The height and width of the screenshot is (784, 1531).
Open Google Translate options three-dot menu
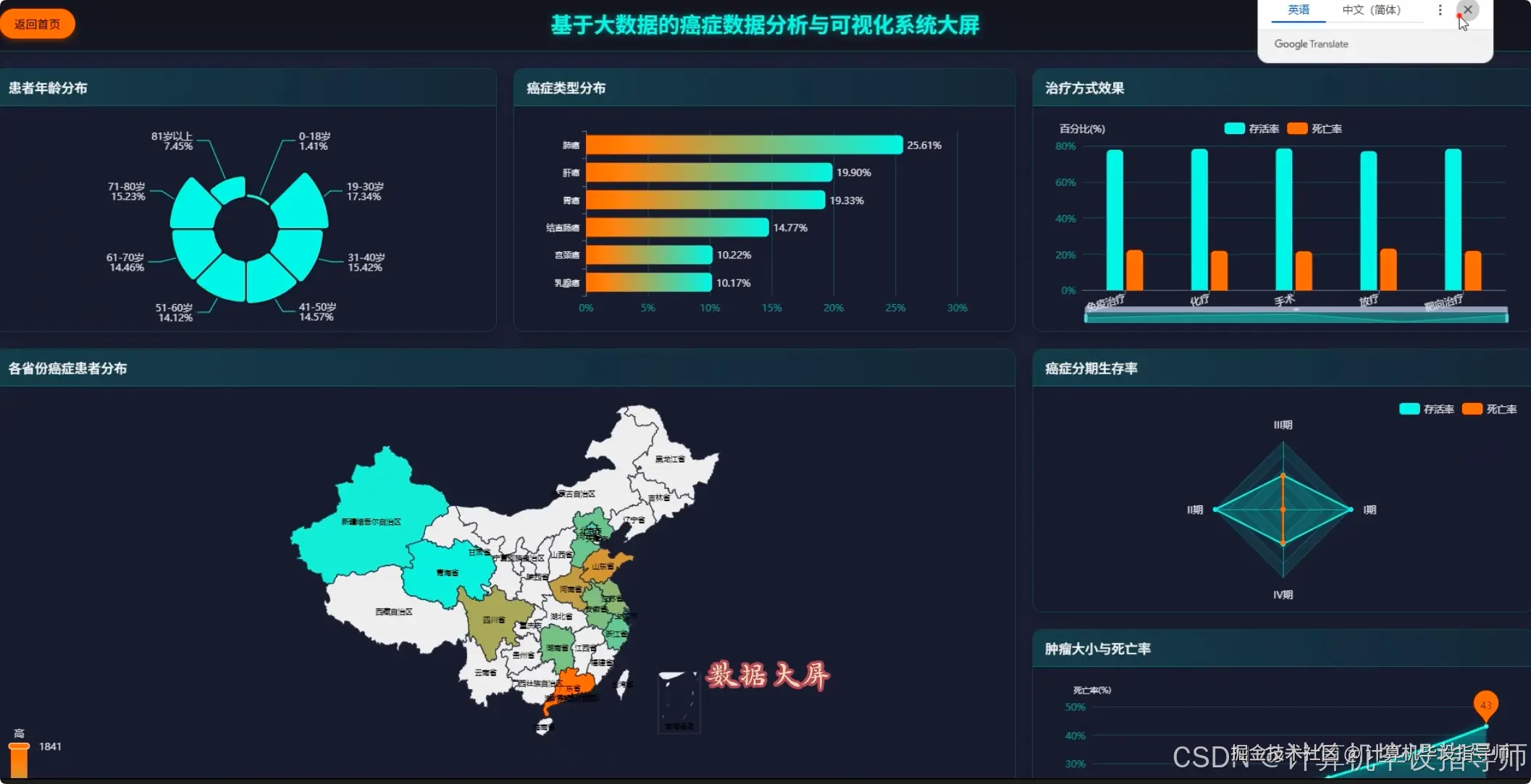click(x=1440, y=10)
